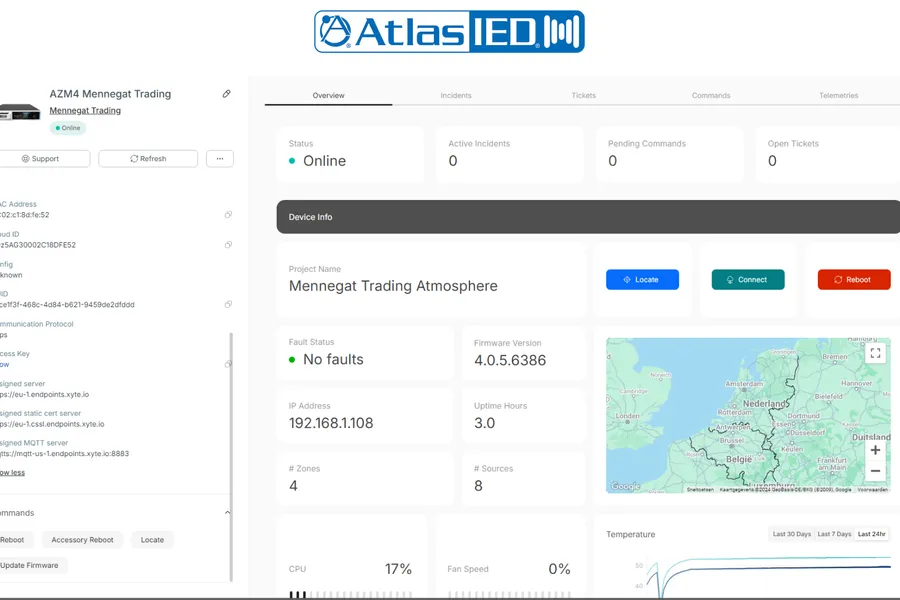This screenshot has width=900, height=600.
Task: Click the Fan Speed bar
Action: (509, 595)
